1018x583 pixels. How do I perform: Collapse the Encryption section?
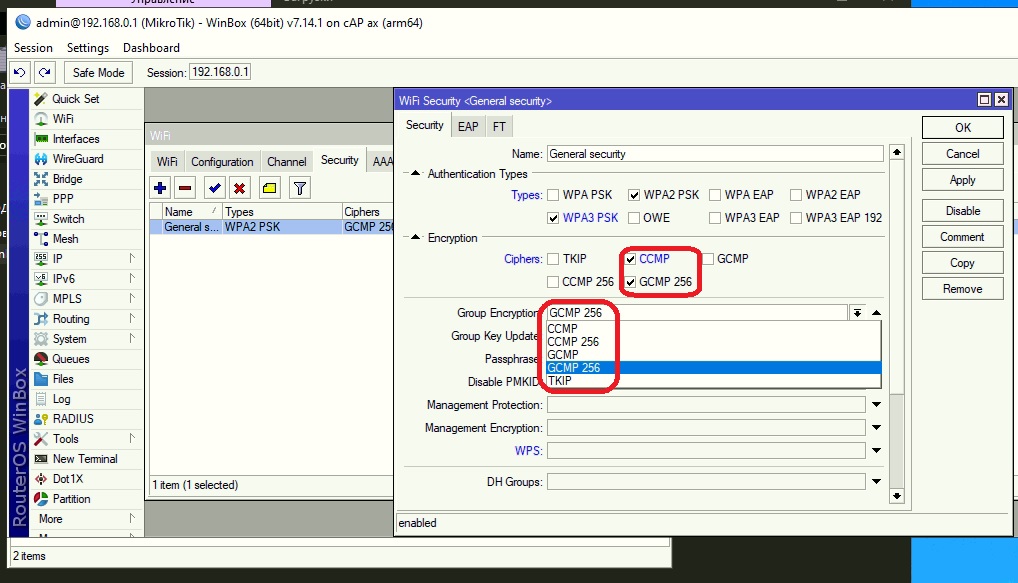tap(416, 238)
